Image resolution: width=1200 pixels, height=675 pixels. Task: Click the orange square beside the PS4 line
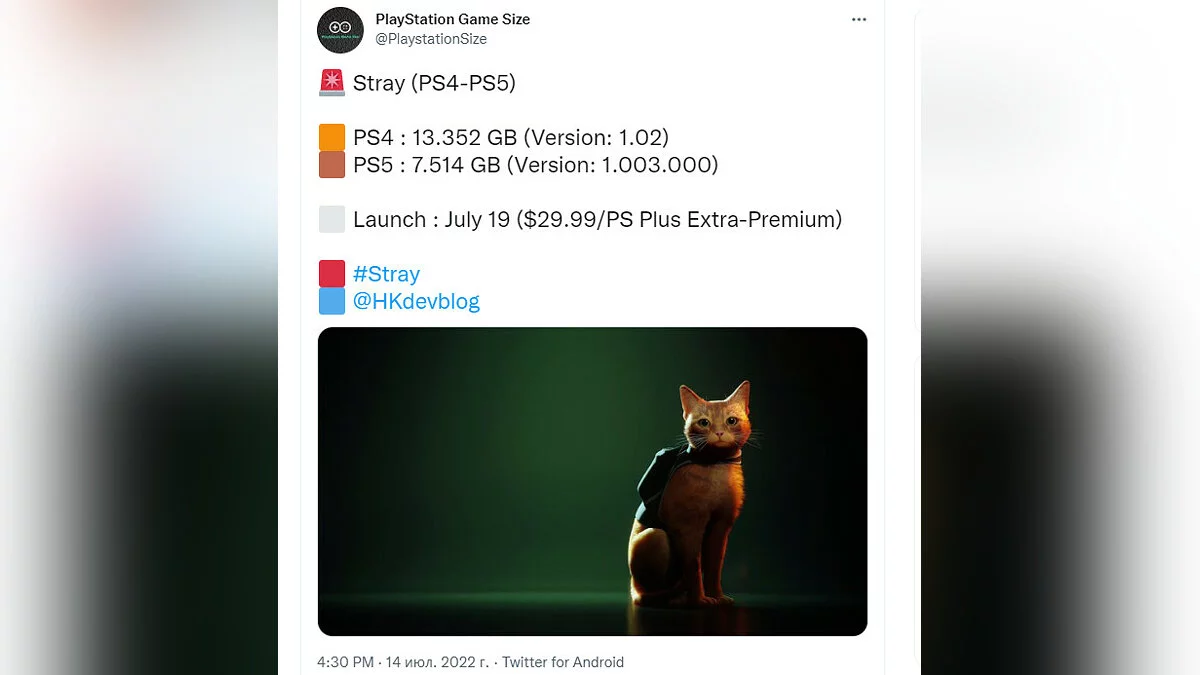332,138
